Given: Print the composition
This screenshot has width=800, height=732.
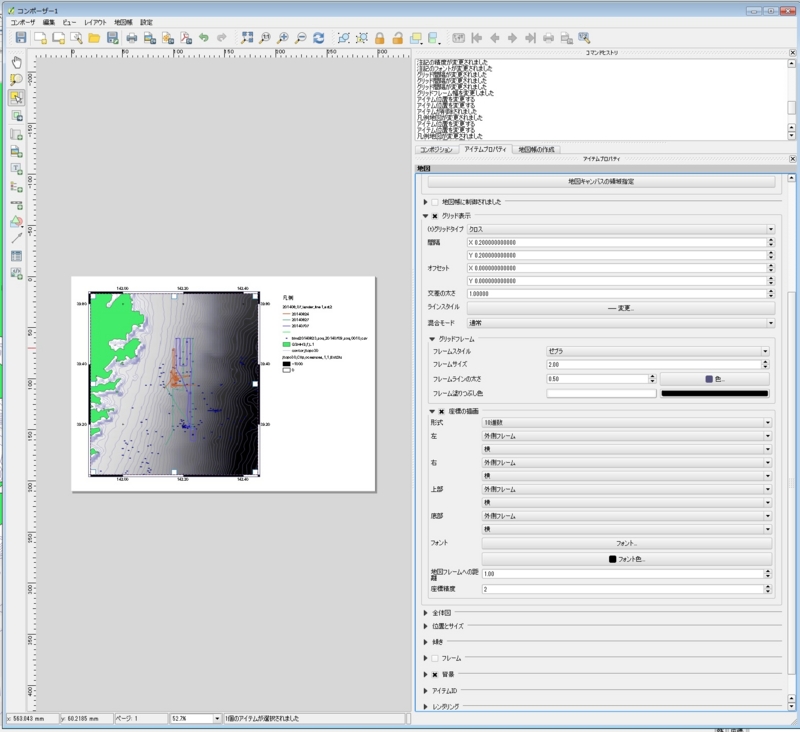Looking at the screenshot, I should point(132,37).
